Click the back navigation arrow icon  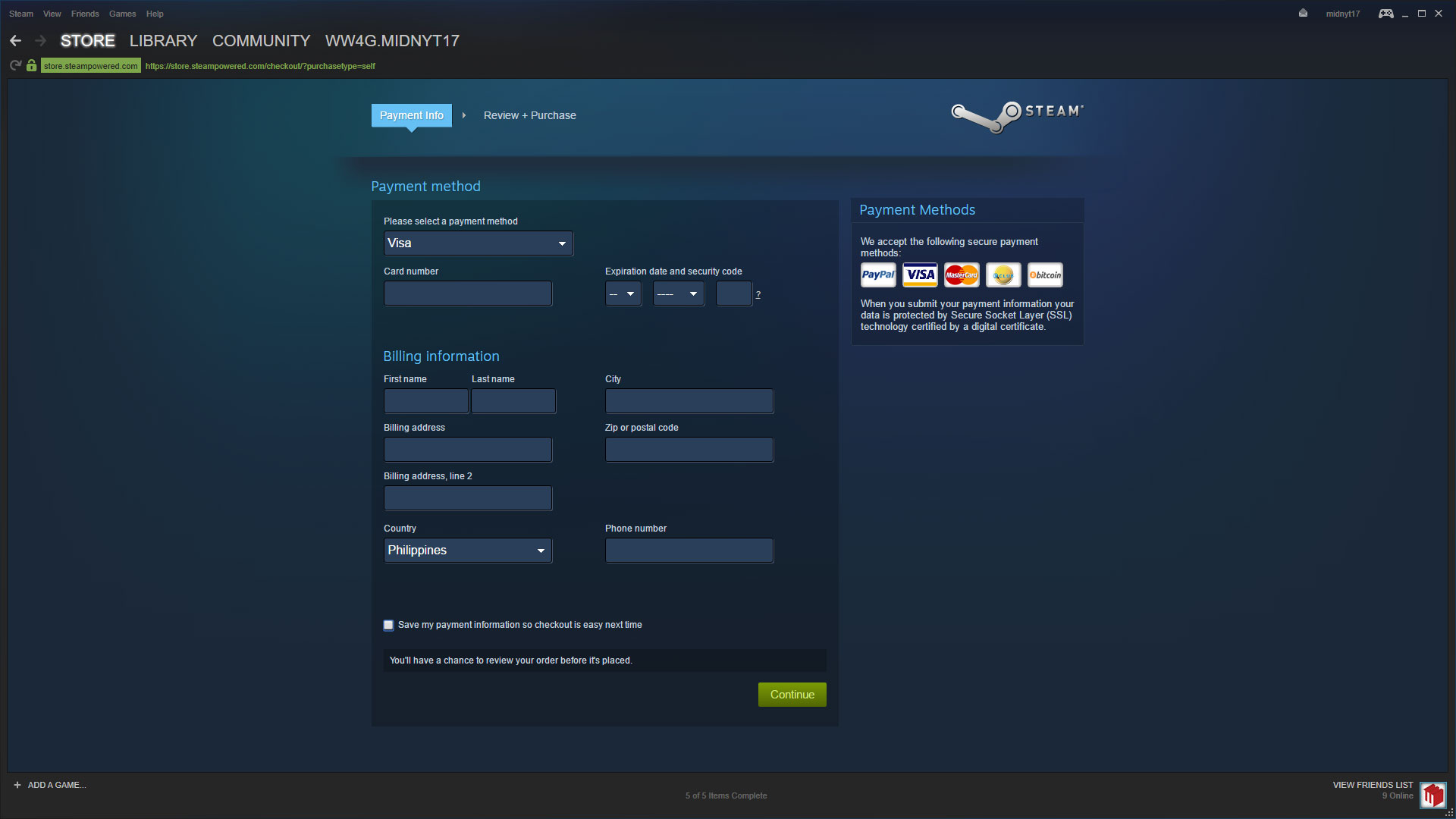click(17, 40)
